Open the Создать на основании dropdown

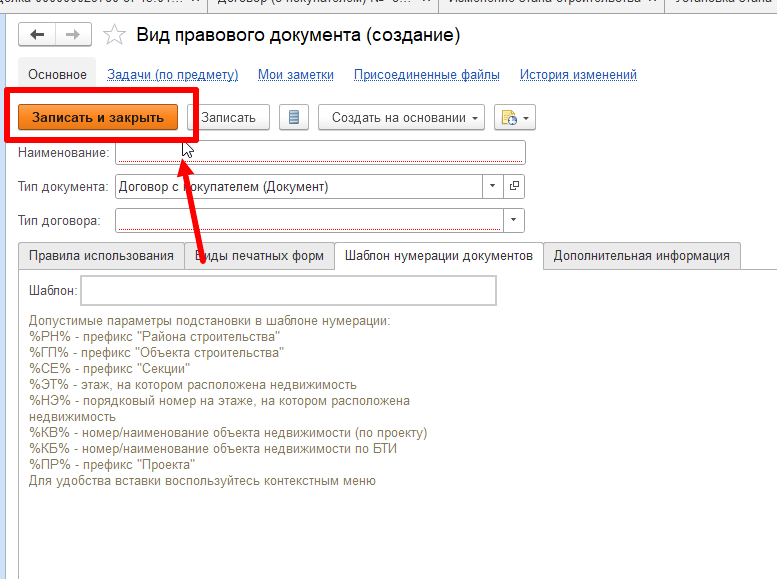[401, 117]
